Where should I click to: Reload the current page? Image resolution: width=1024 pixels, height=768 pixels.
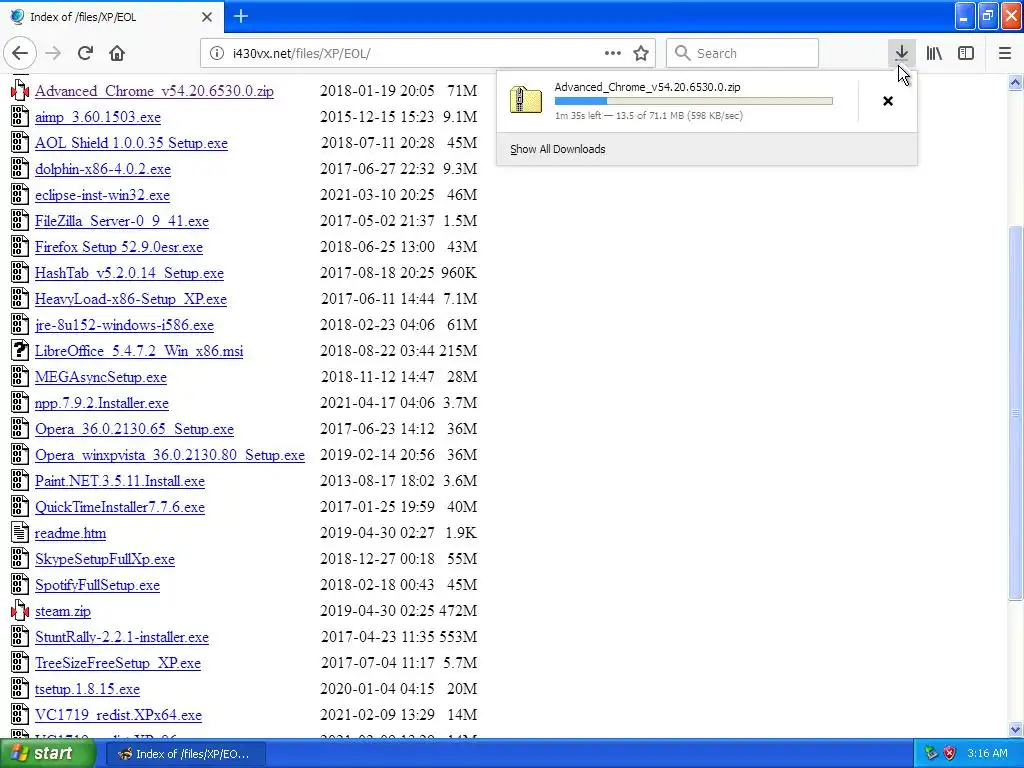click(x=85, y=53)
